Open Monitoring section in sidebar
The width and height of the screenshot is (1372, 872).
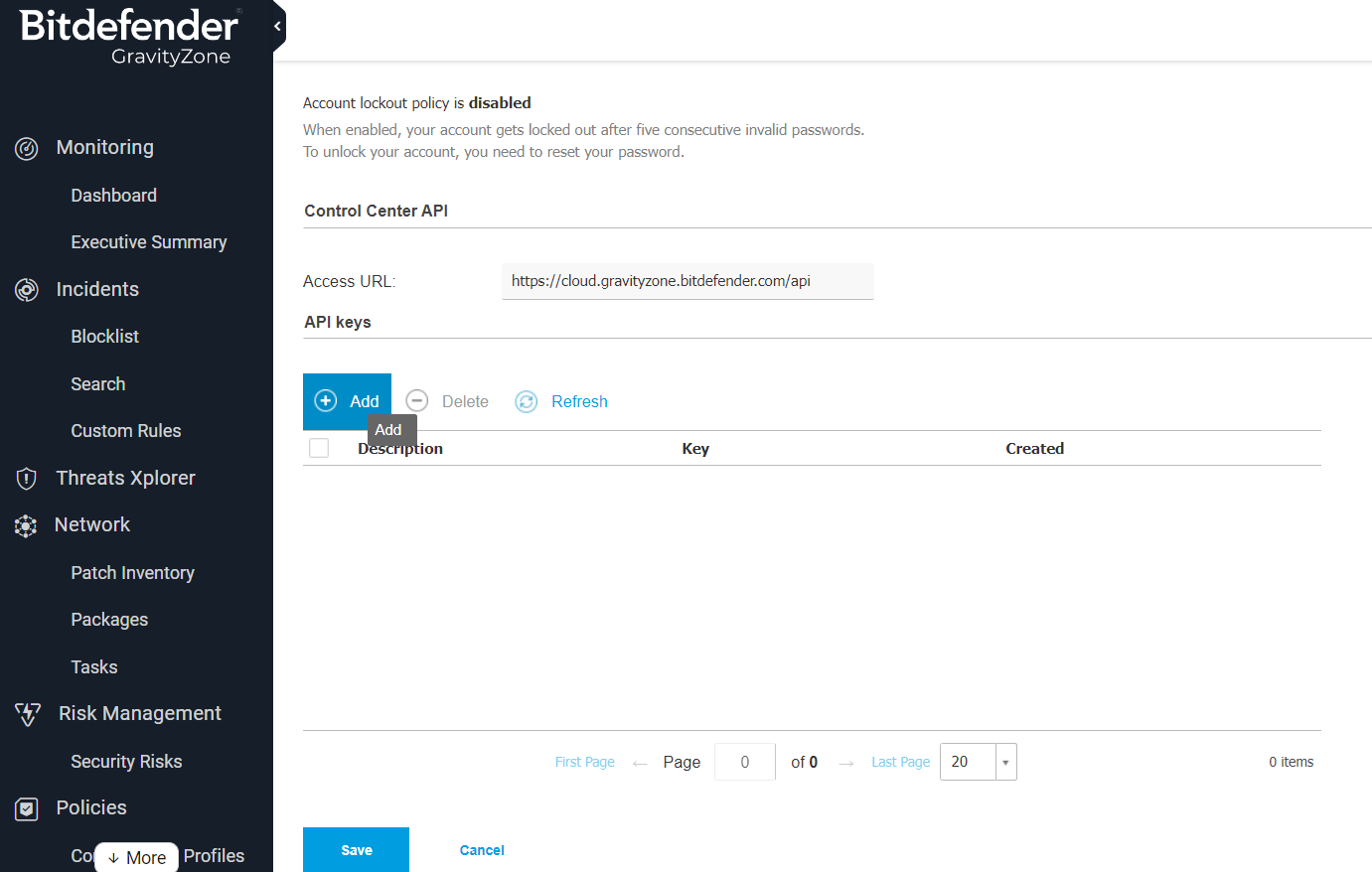point(105,147)
